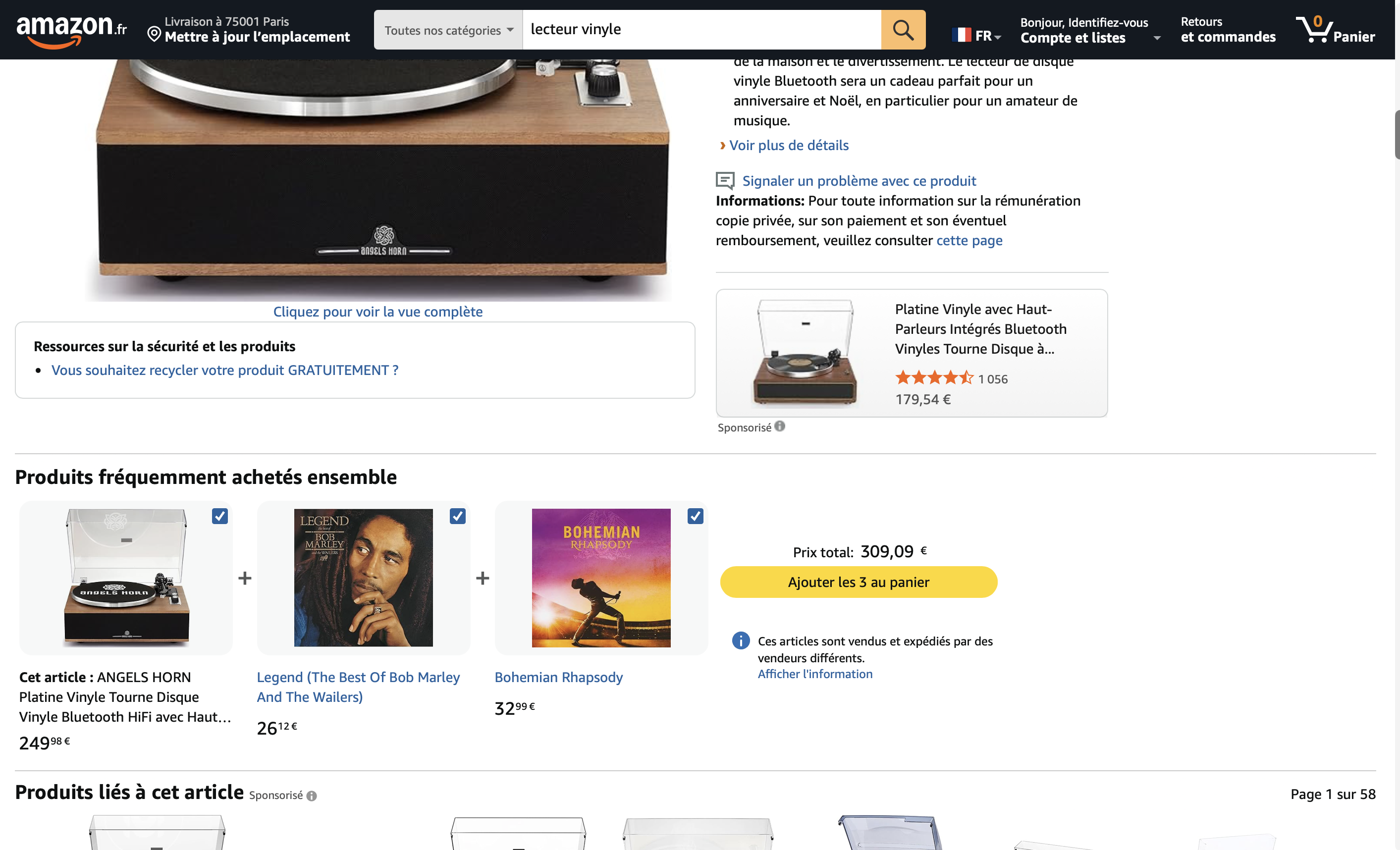The height and width of the screenshot is (850, 1400).
Task: Uncheck the Bob Marley Legend checkbox
Action: pyautogui.click(x=457, y=516)
